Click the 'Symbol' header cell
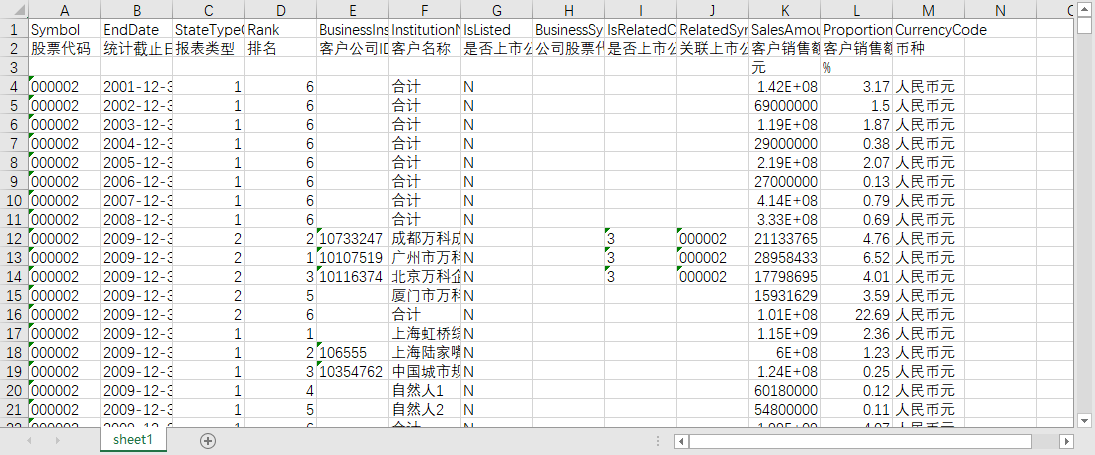This screenshot has width=1095, height=455. 65,30
